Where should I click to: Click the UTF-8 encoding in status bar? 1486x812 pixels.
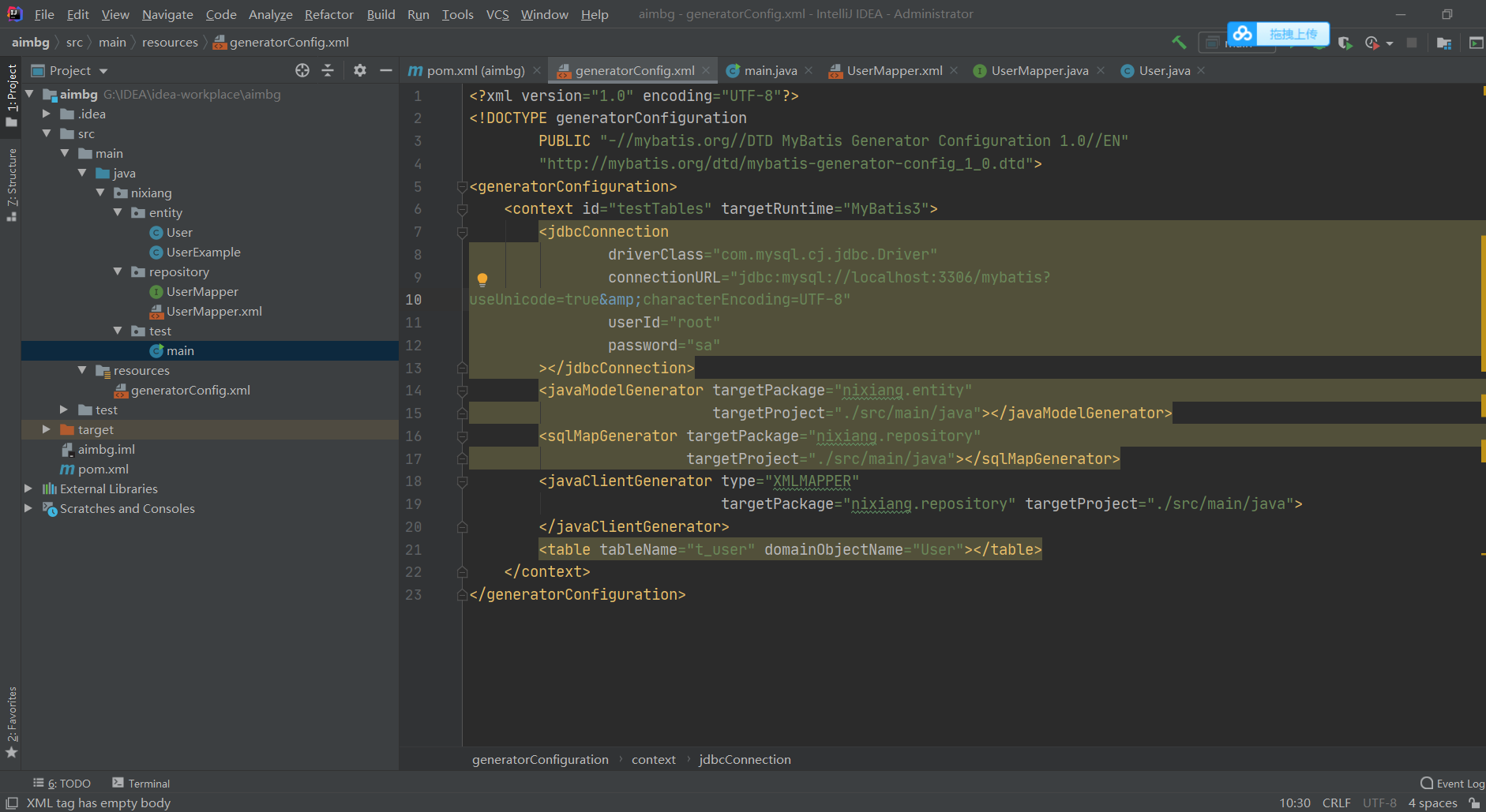click(x=1379, y=803)
